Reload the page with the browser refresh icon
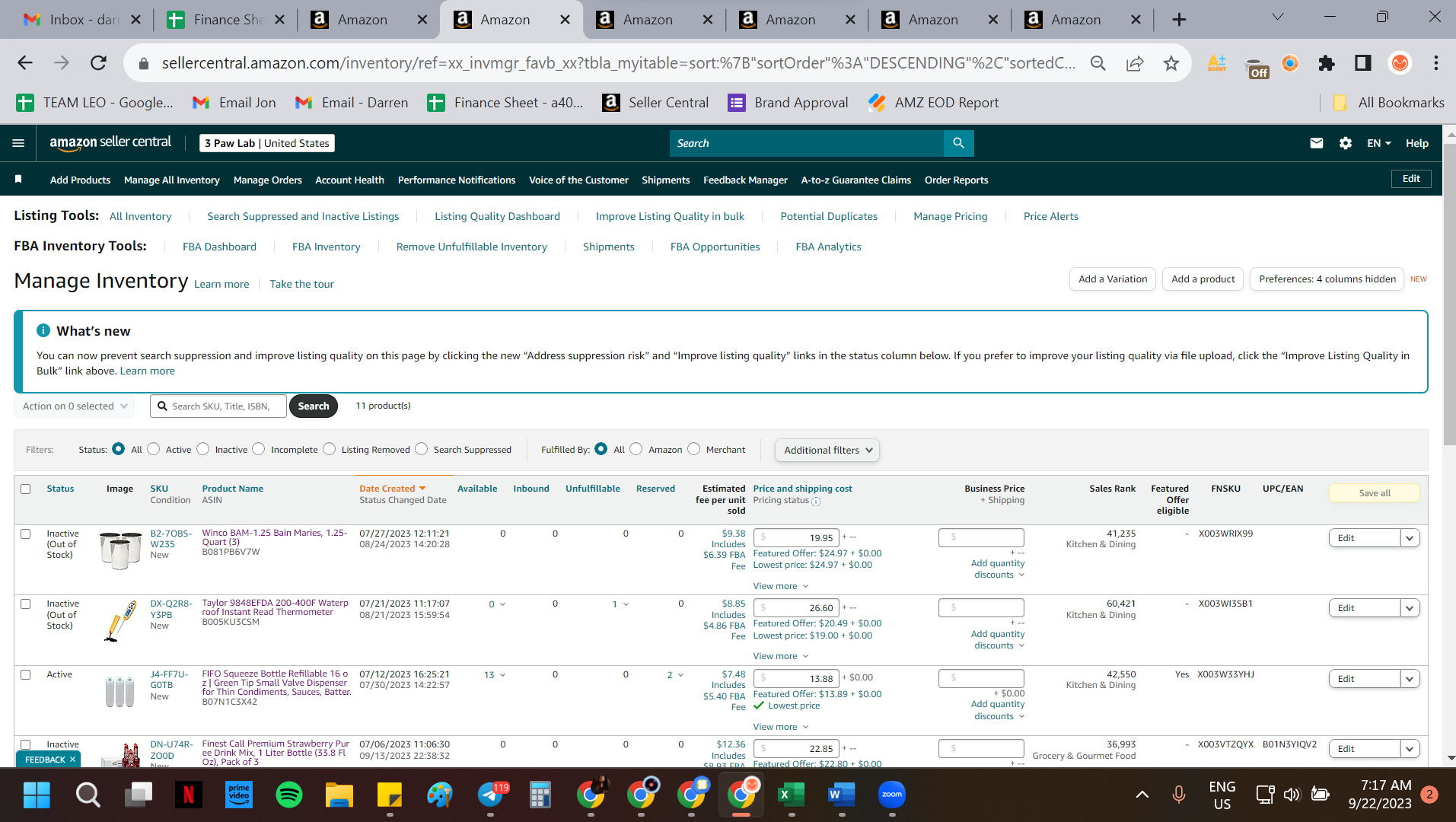Viewport: 1456px width, 822px height. coord(98,62)
